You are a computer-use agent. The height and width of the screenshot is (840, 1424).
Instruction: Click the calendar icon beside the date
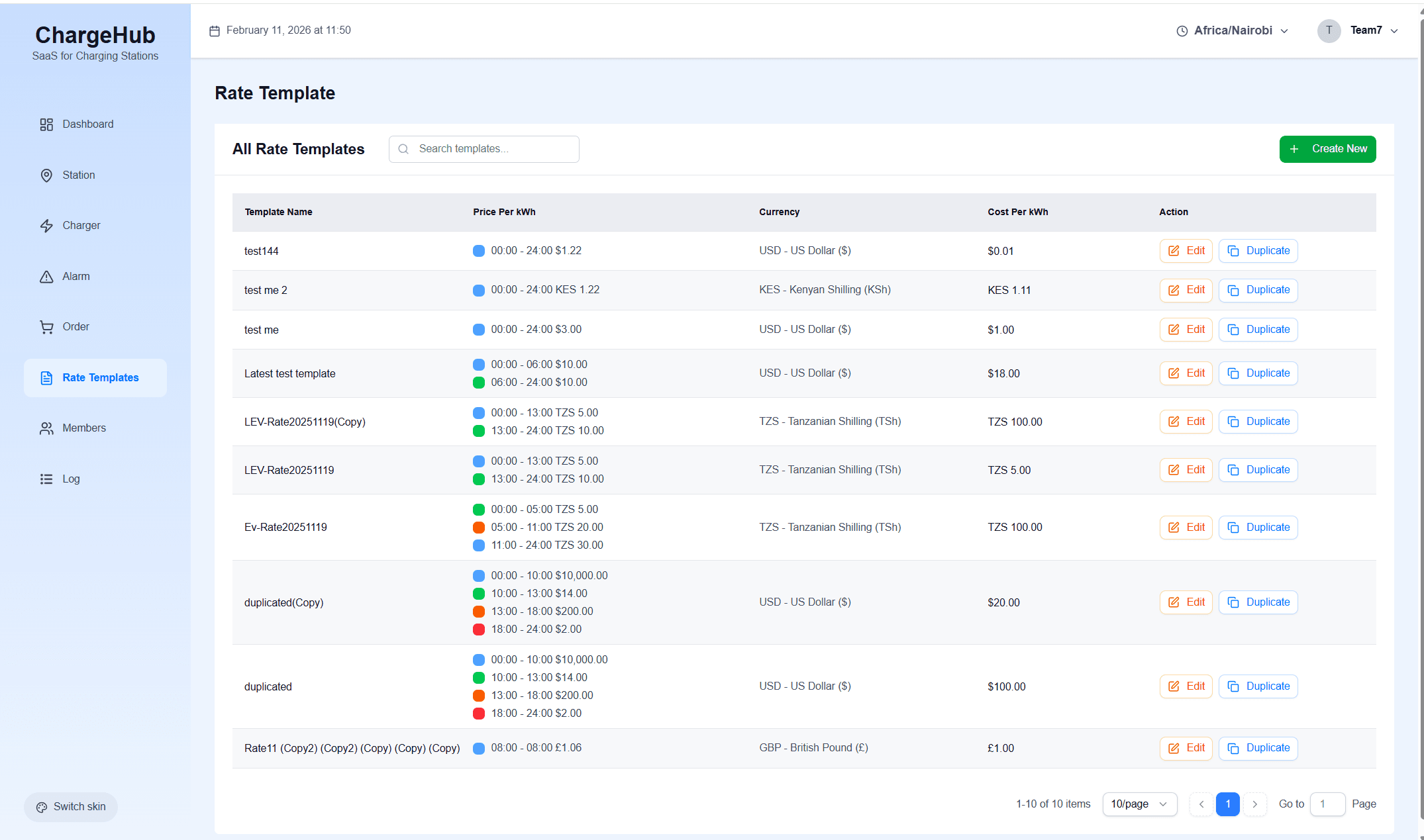[215, 31]
